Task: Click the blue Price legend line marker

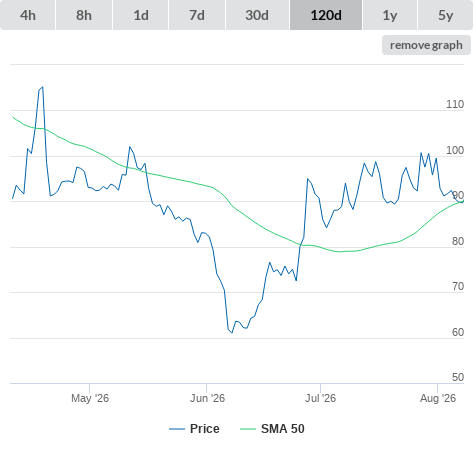Action: coord(177,429)
